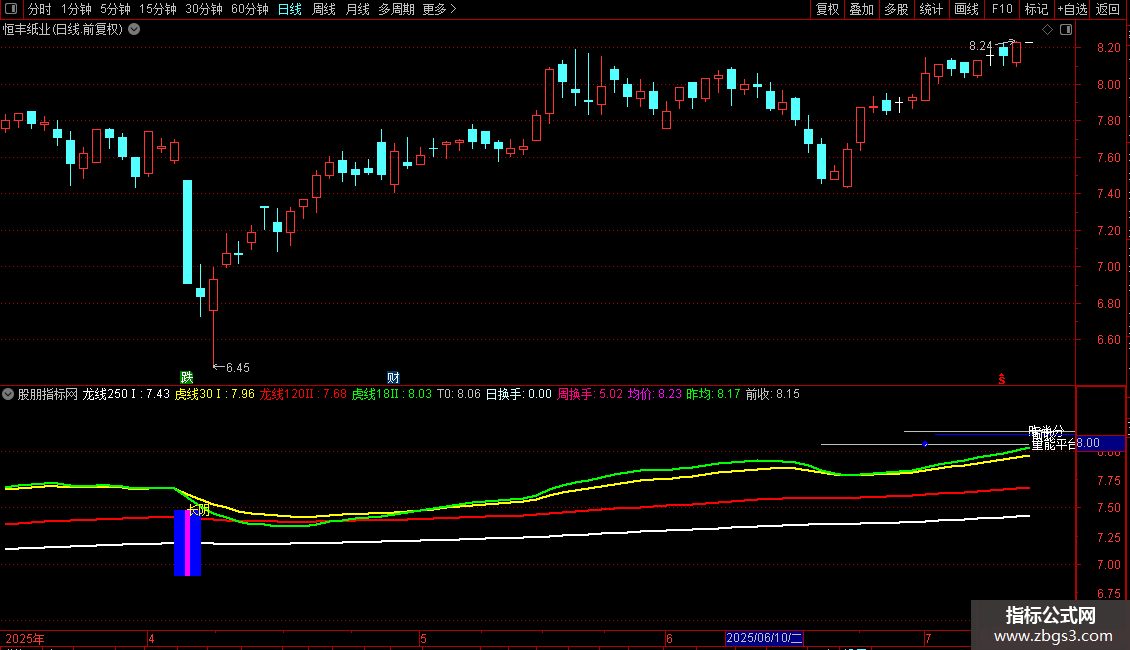Toggle the side panel icon at chart top-right
Screen dimensions: 1130x650
1066,30
